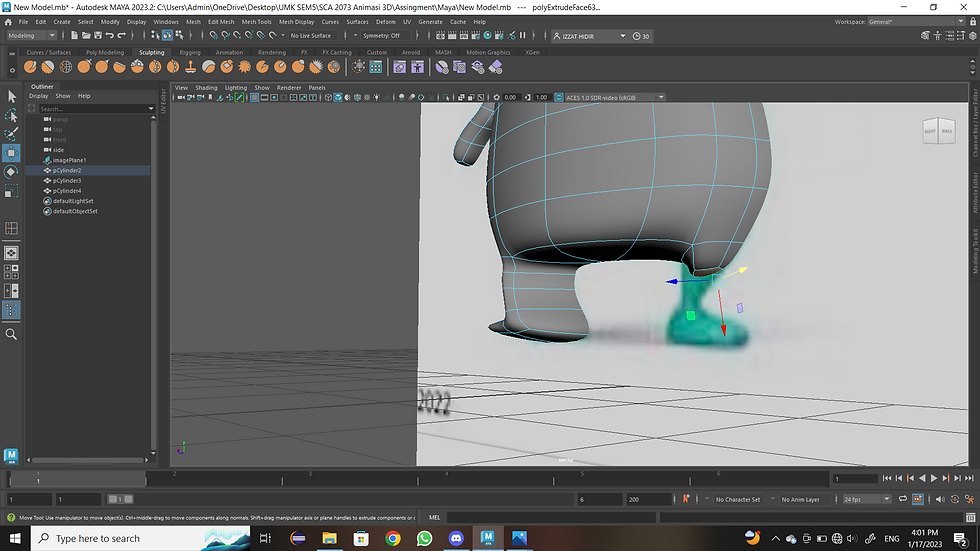Screen dimensions: 980x551
Task: Open the Deform menu
Action: tap(386, 22)
